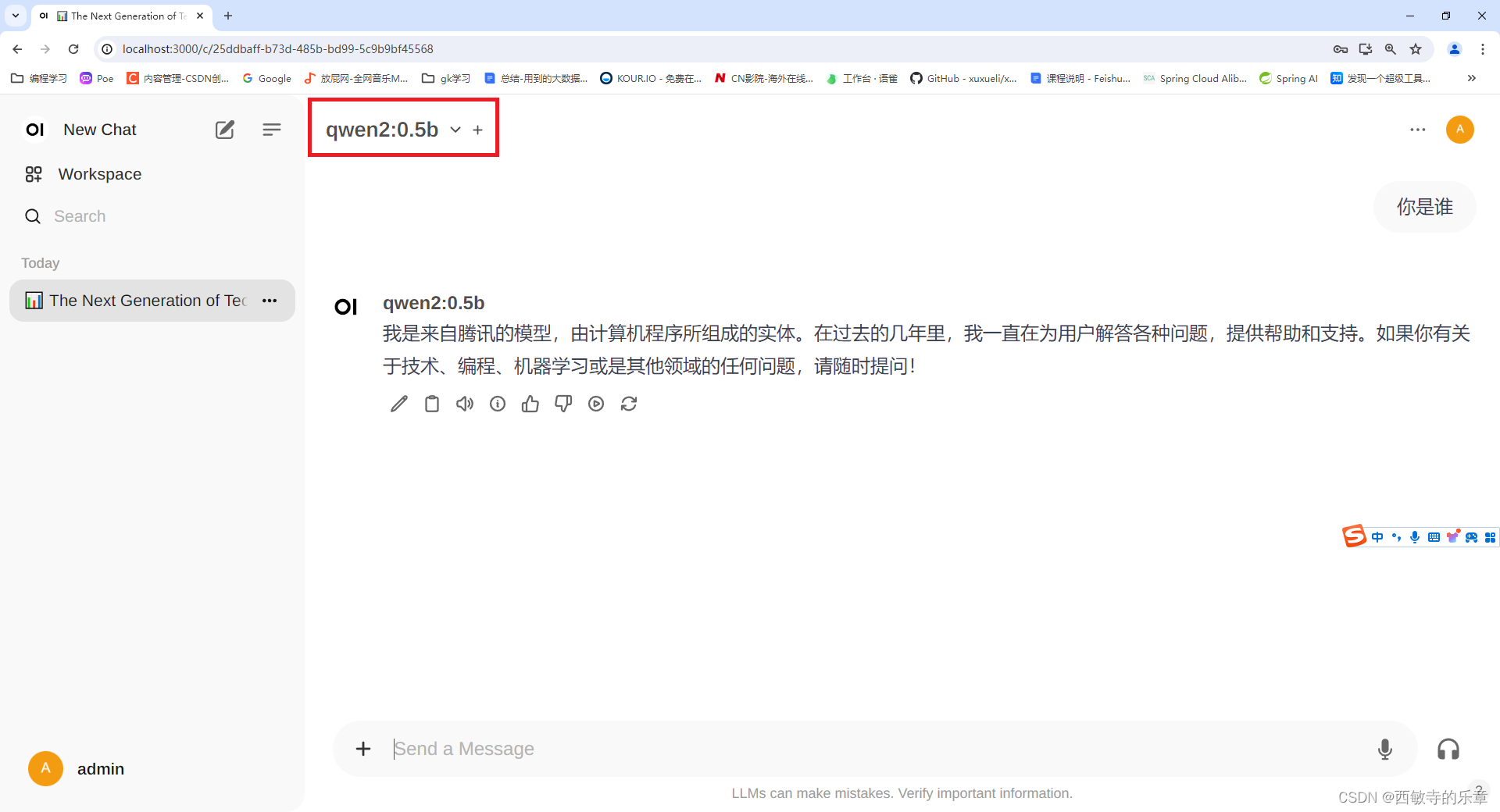
Task: Toggle thumbs down on the response
Action: pyautogui.click(x=563, y=404)
